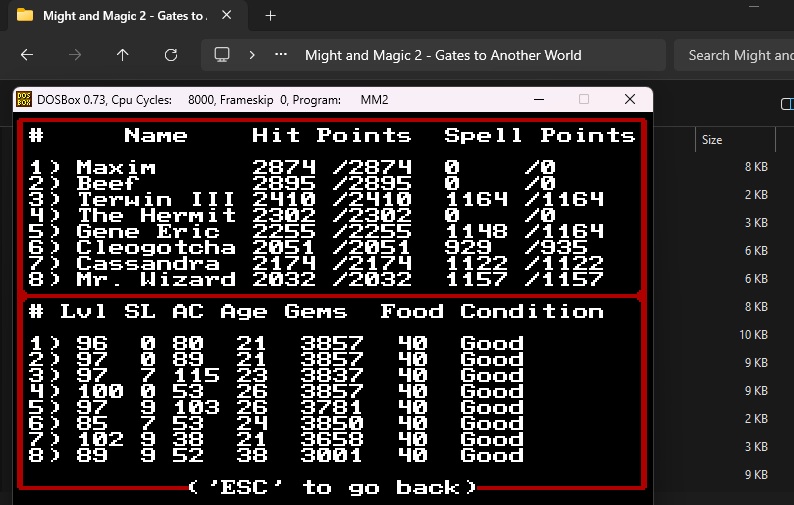Click the party member name Maxim
Image resolution: width=794 pixels, height=505 pixels.
(116, 167)
